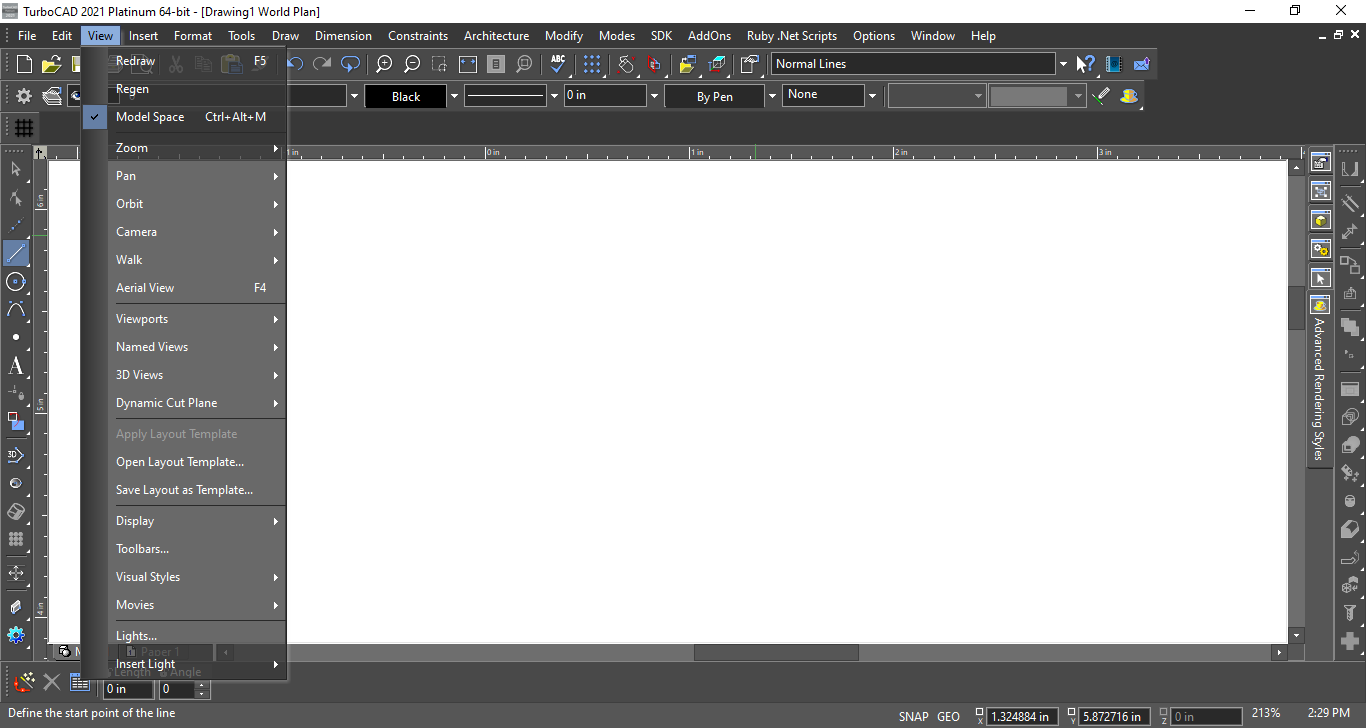Click the coffee cup icon

tap(1129, 96)
